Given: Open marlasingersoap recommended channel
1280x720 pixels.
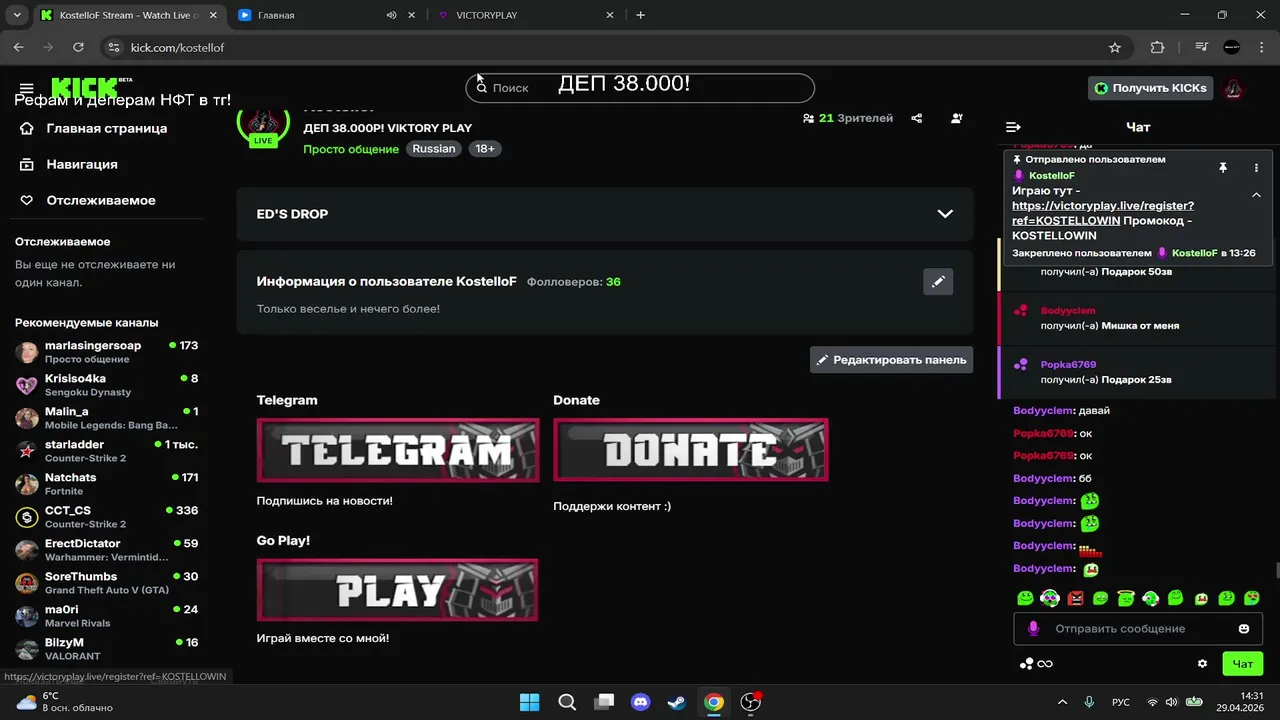Looking at the screenshot, I should pyautogui.click(x=105, y=352).
